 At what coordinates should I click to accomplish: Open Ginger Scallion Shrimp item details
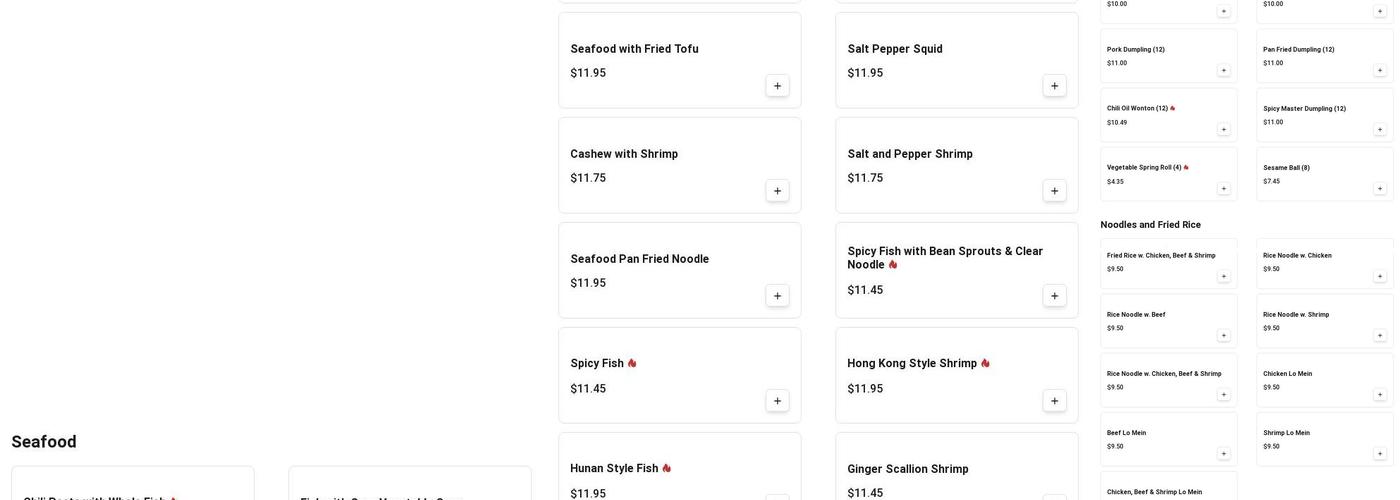pos(907,469)
